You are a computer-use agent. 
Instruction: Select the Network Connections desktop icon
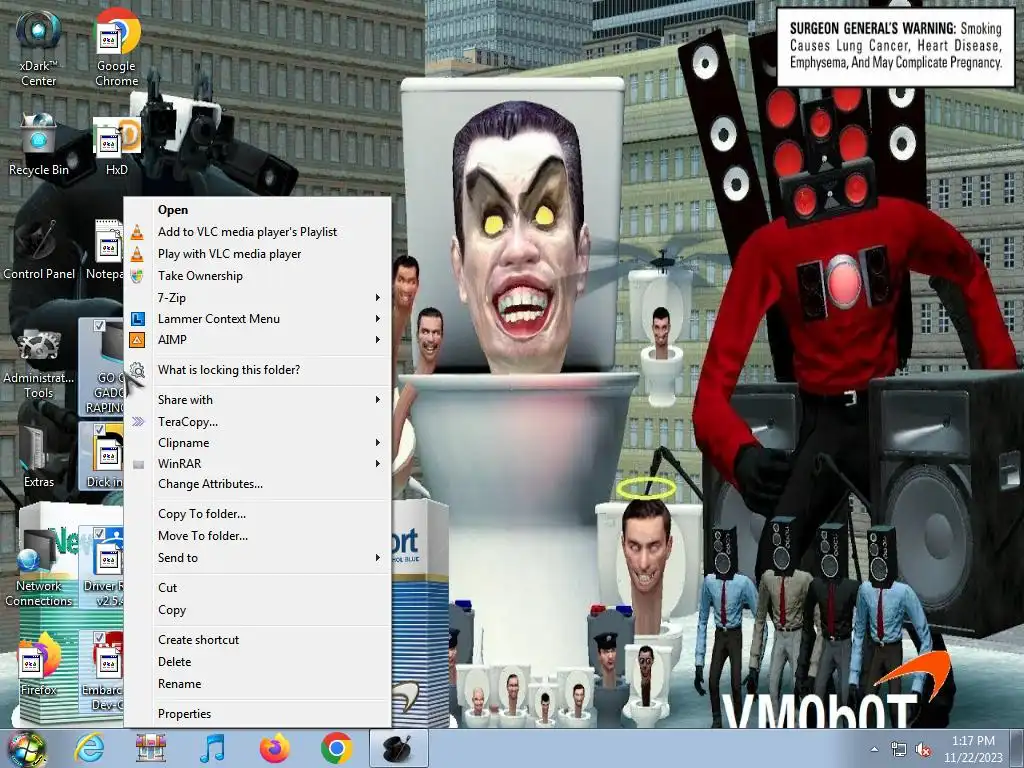[x=39, y=566]
